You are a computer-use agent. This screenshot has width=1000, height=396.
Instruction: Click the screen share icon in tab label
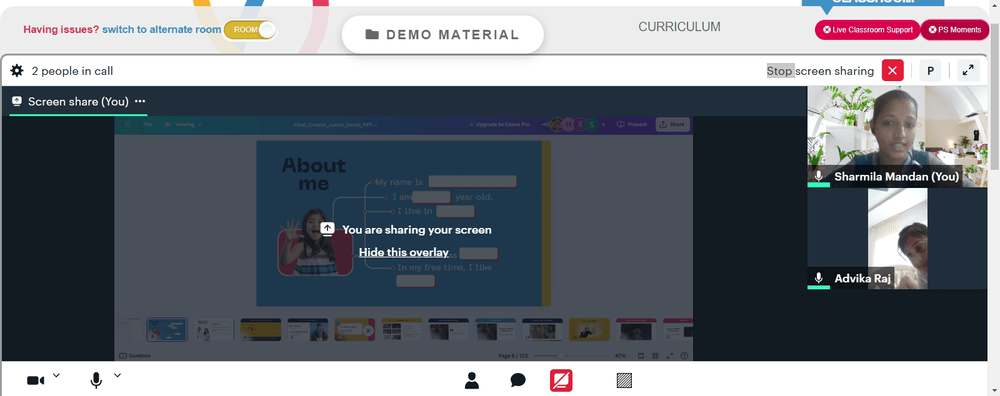pyautogui.click(x=17, y=101)
